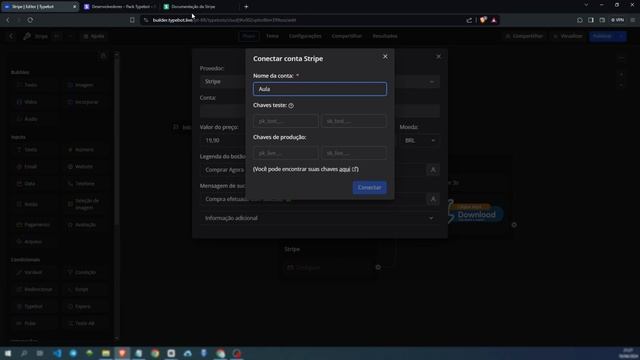
Task: Click the Publicar button
Action: coord(602,36)
